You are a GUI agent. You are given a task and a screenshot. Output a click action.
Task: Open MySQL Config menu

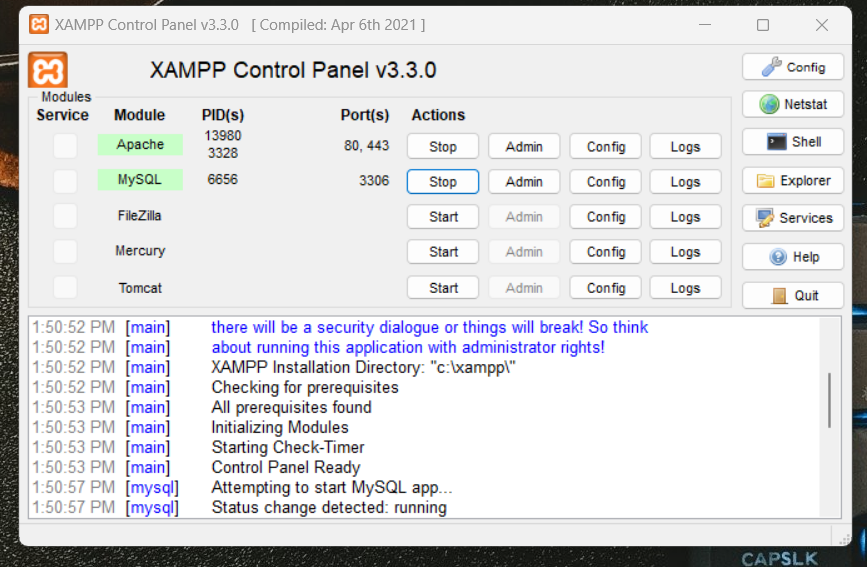coord(605,181)
